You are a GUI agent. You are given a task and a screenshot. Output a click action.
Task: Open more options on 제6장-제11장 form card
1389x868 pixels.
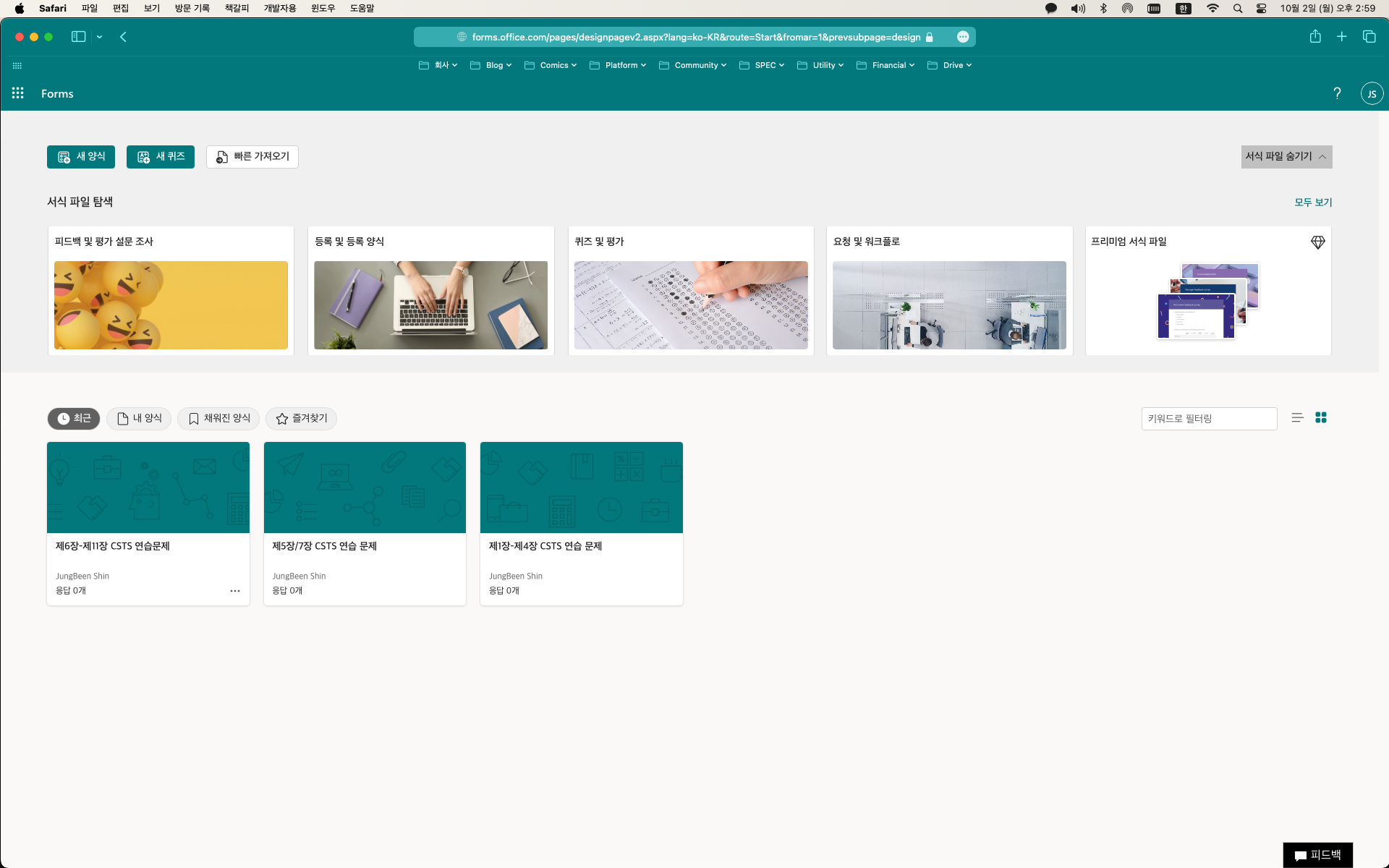(x=235, y=591)
